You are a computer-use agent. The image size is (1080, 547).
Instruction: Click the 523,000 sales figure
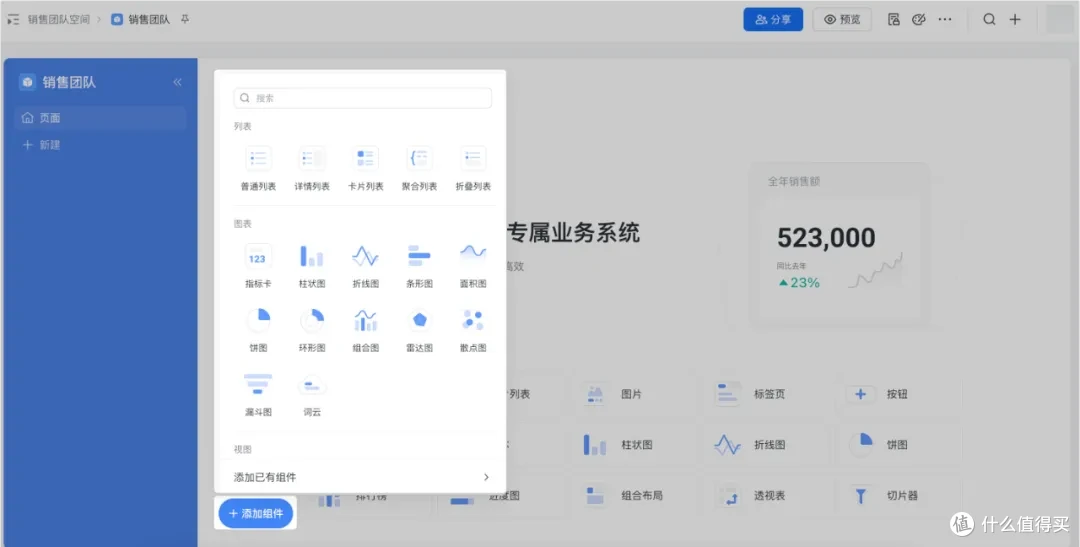click(826, 238)
